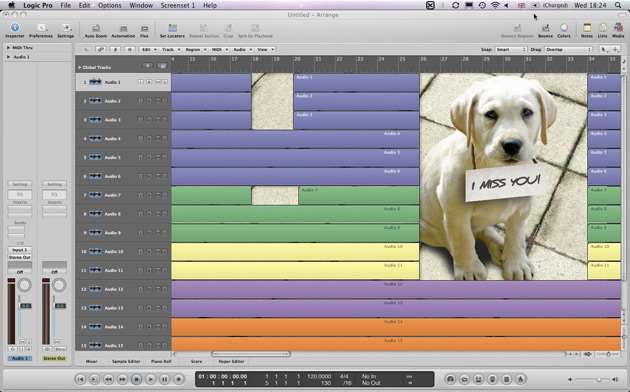Open the Colors palette icon
Screen dimensions: 630x392
click(564, 28)
